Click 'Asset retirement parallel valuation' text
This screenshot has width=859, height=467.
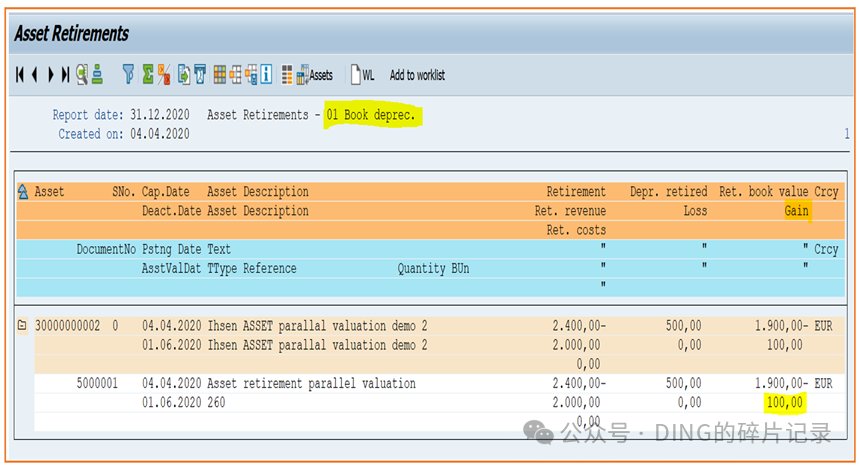(x=311, y=383)
